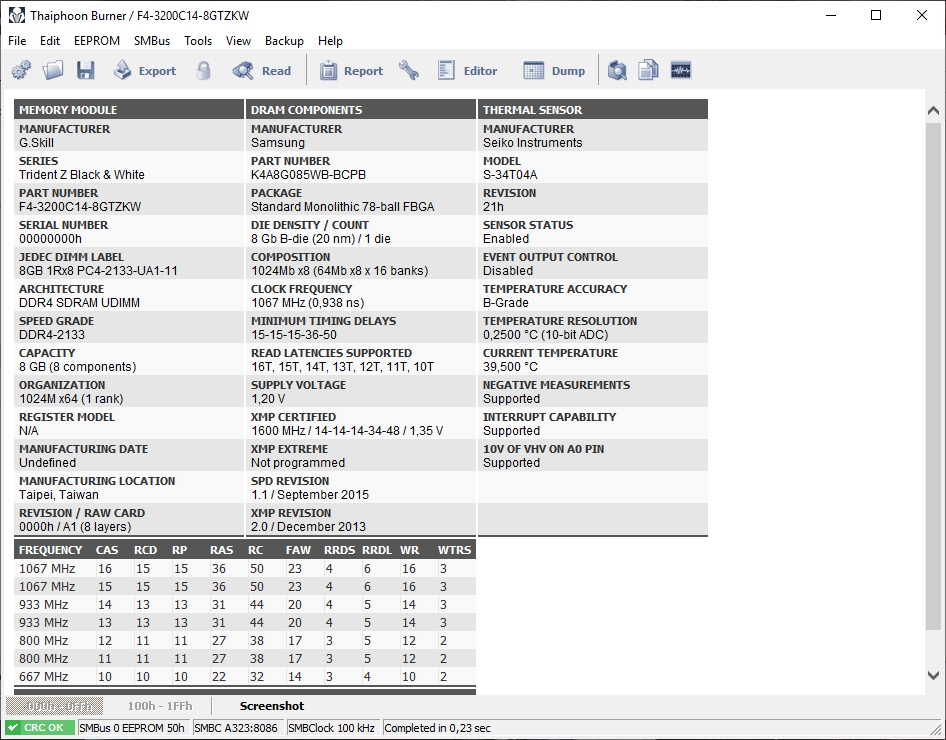946x740 pixels.
Task: Click the scrollbar up arrow
Action: point(933,110)
